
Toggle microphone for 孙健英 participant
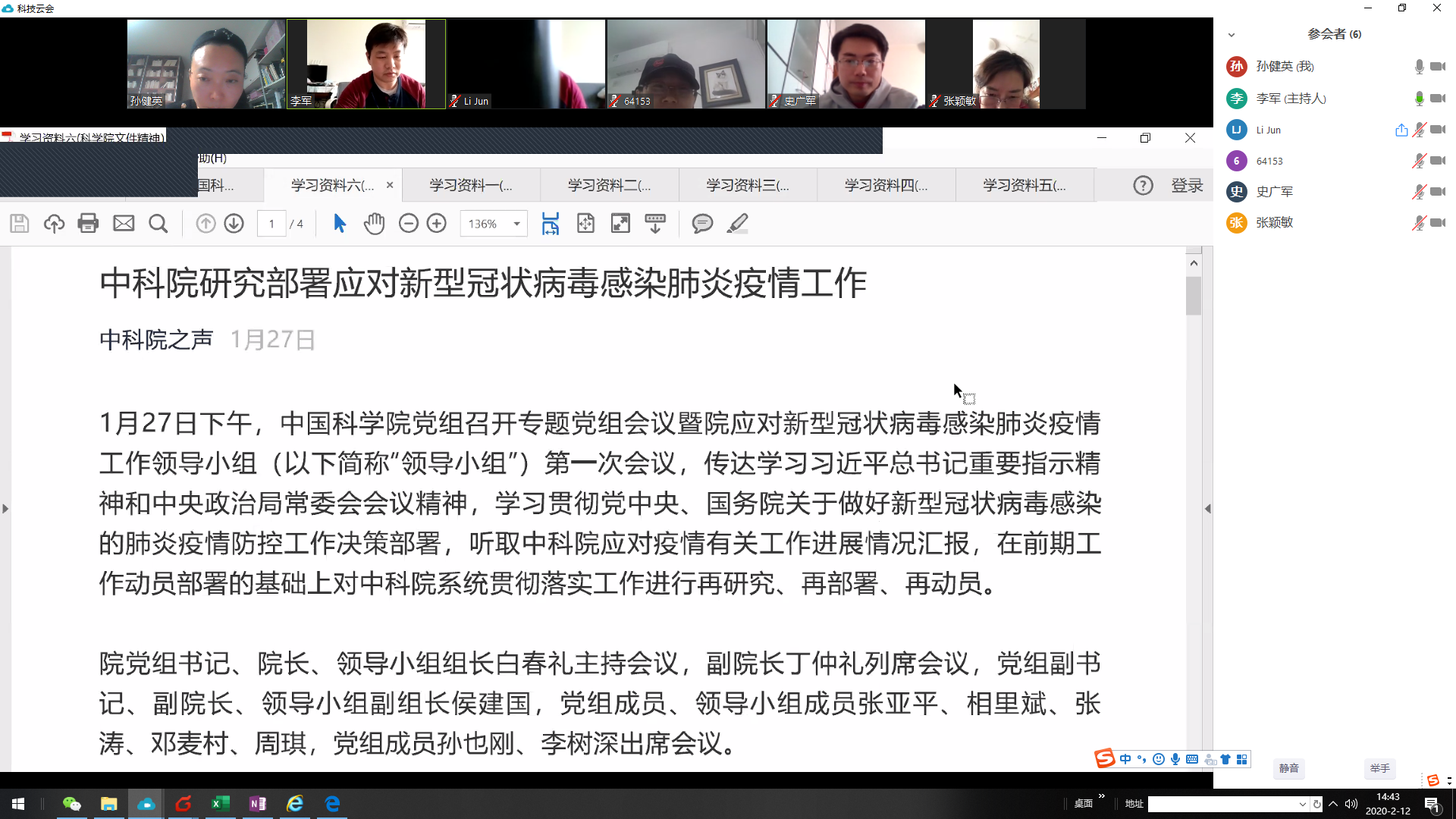pyautogui.click(x=1419, y=67)
